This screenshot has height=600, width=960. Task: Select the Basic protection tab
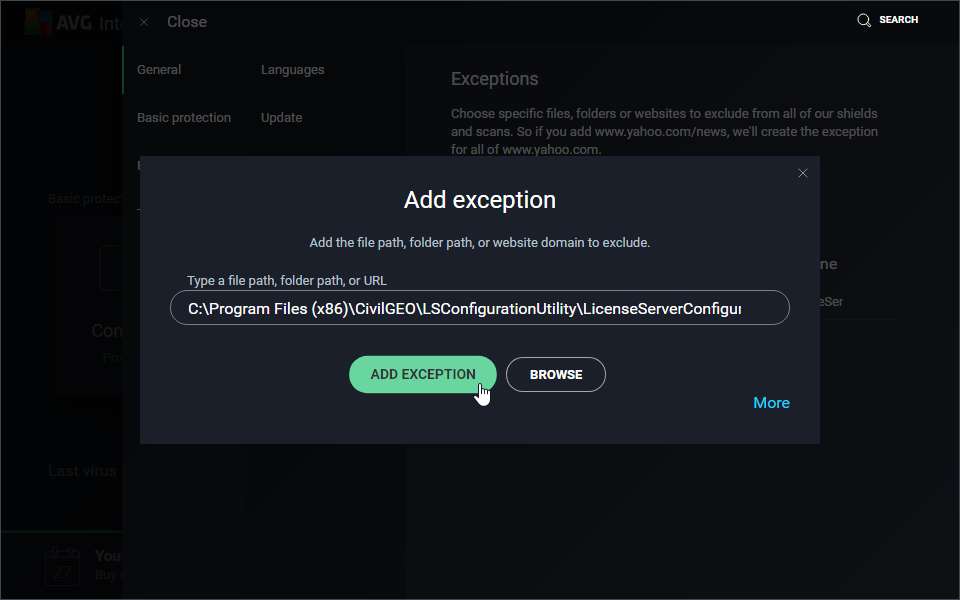coord(184,118)
